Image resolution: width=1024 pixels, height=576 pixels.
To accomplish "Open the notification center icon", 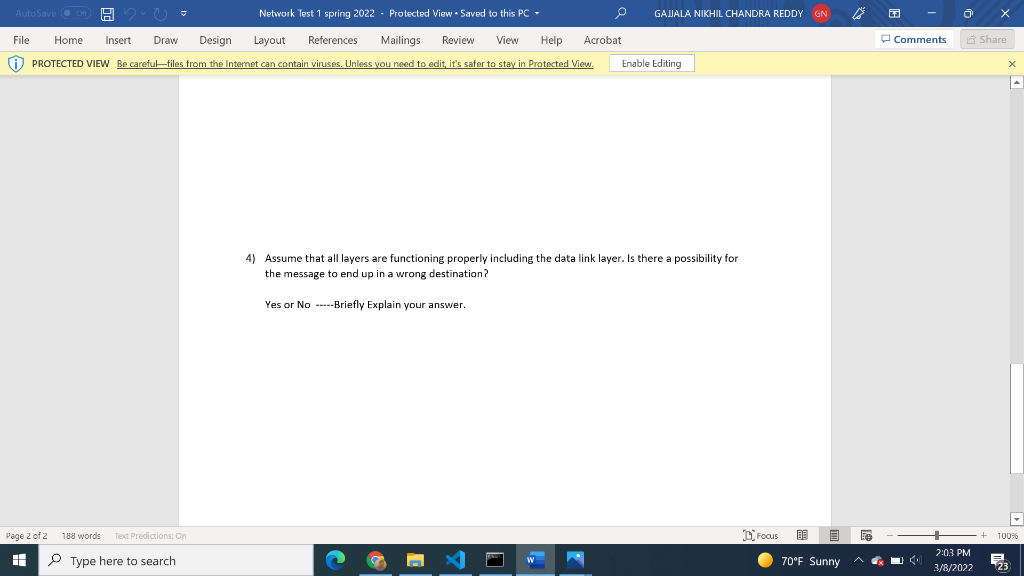I will click(x=999, y=560).
